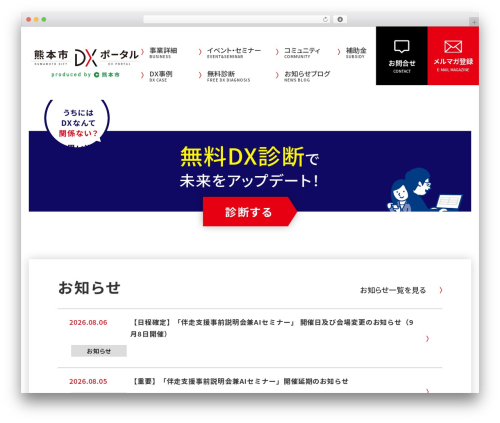Click the 無料DX診断で banner headline

pos(249,157)
